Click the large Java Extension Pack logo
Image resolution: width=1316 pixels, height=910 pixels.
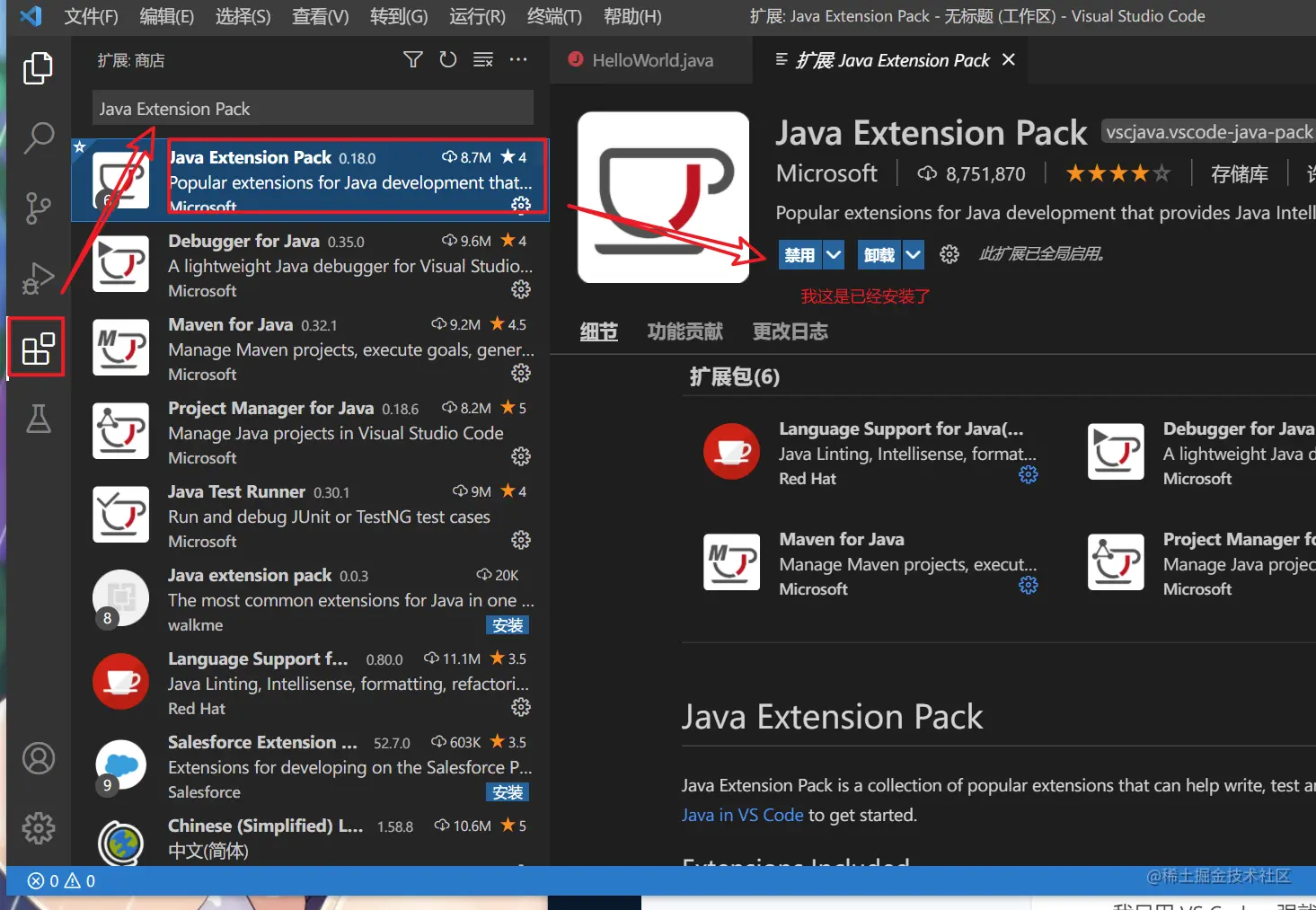pos(663,197)
